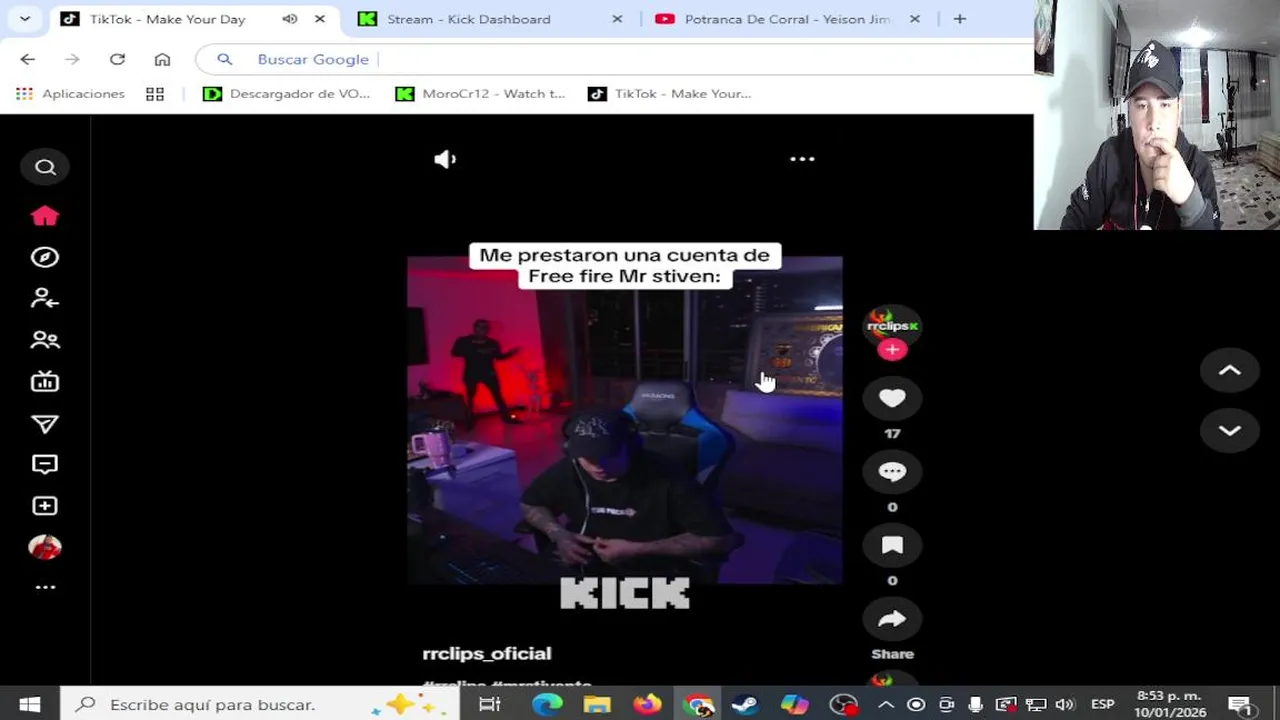This screenshot has height=720, width=1280.
Task: Open TikTok search in left sidebar
Action: (x=45, y=167)
